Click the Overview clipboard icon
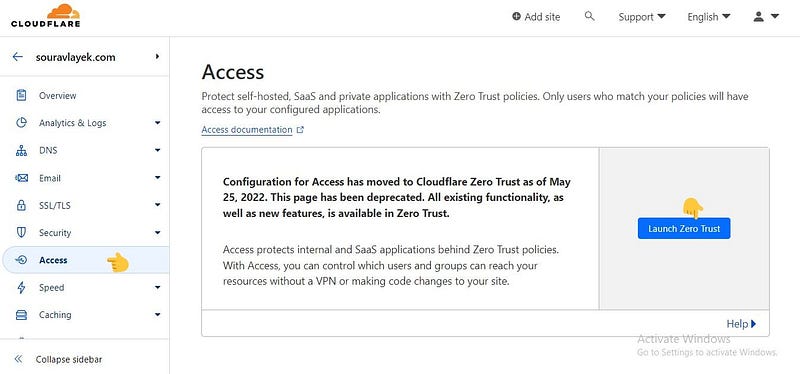800x374 pixels. [x=21, y=95]
